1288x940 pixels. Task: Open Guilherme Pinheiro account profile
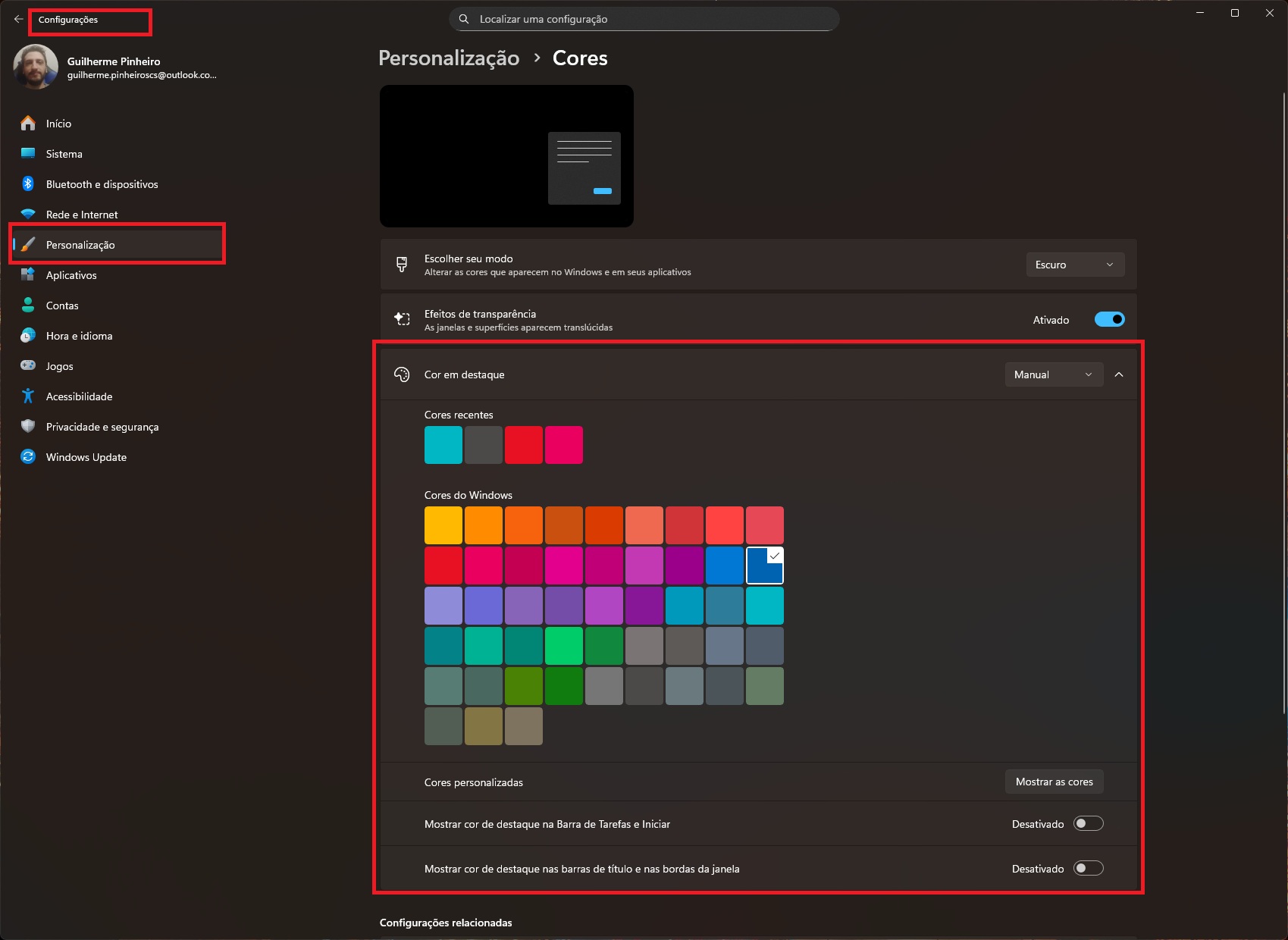[x=114, y=67]
